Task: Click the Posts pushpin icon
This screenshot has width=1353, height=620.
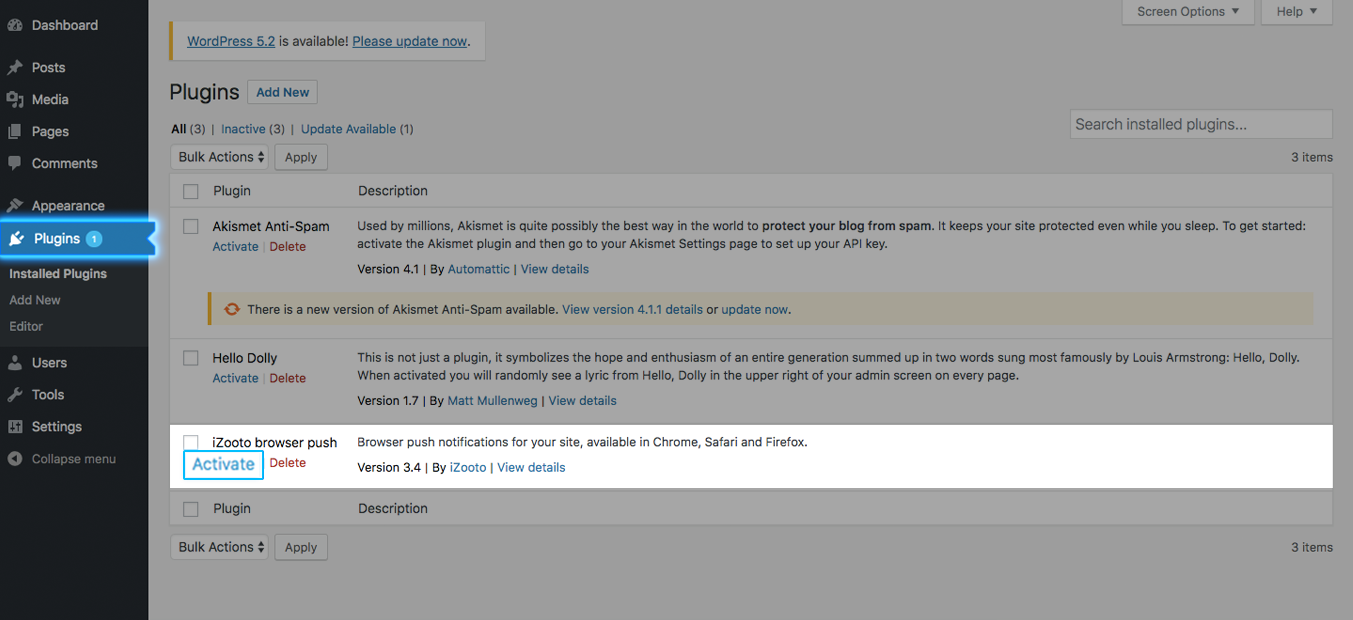Action: pos(15,68)
